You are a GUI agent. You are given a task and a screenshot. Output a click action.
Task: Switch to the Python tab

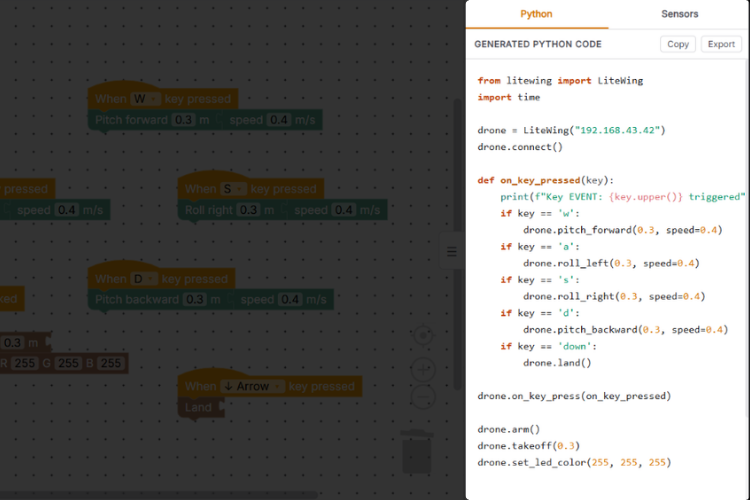pos(536,14)
